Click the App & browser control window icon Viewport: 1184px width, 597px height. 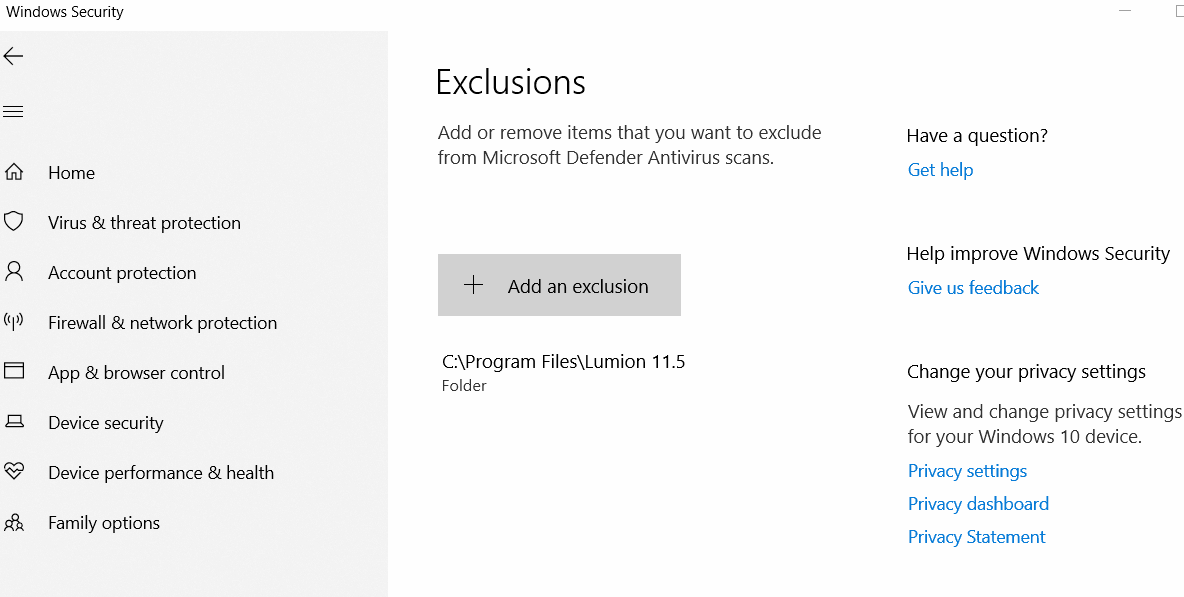pyautogui.click(x=14, y=371)
